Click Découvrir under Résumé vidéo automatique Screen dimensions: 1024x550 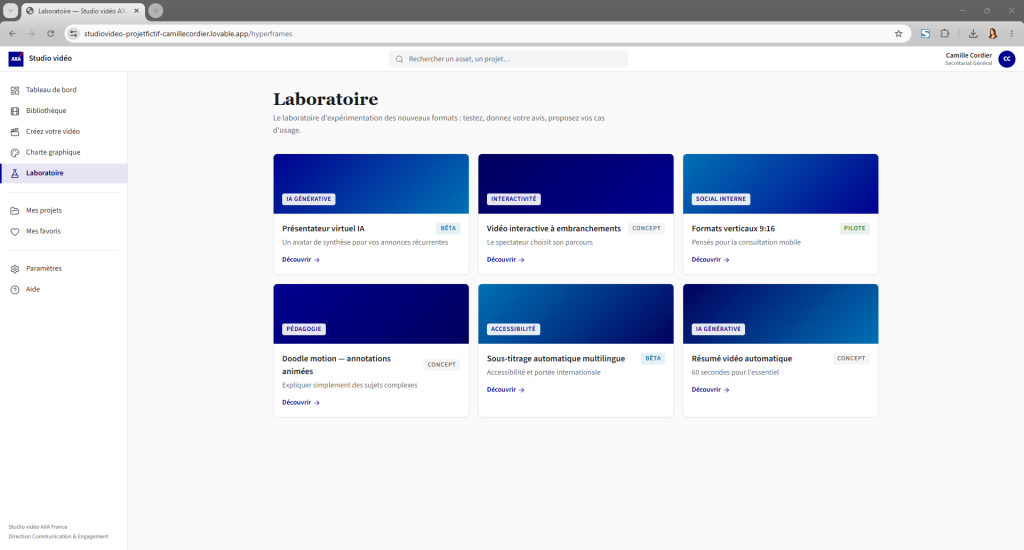coord(711,390)
